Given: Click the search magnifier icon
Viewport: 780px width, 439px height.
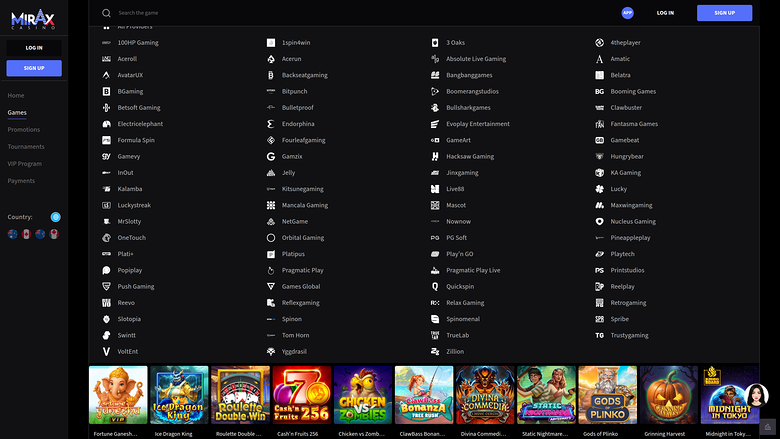Looking at the screenshot, I should 106,13.
